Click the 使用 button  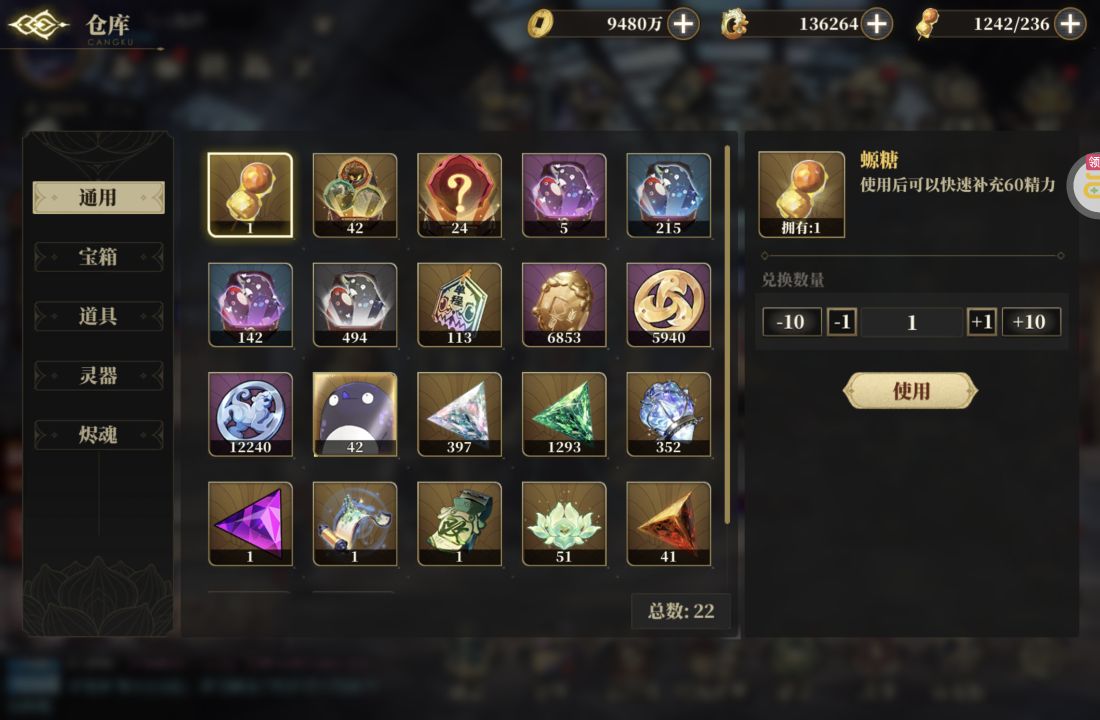911,391
